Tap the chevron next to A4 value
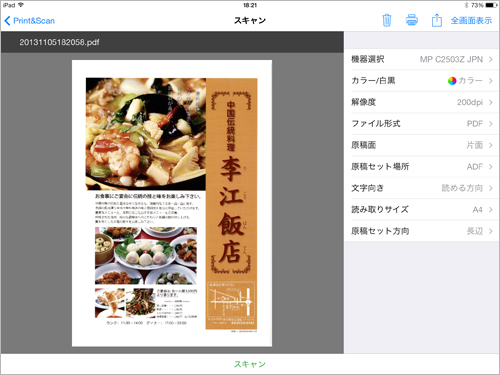The image size is (500, 375). [x=491, y=209]
